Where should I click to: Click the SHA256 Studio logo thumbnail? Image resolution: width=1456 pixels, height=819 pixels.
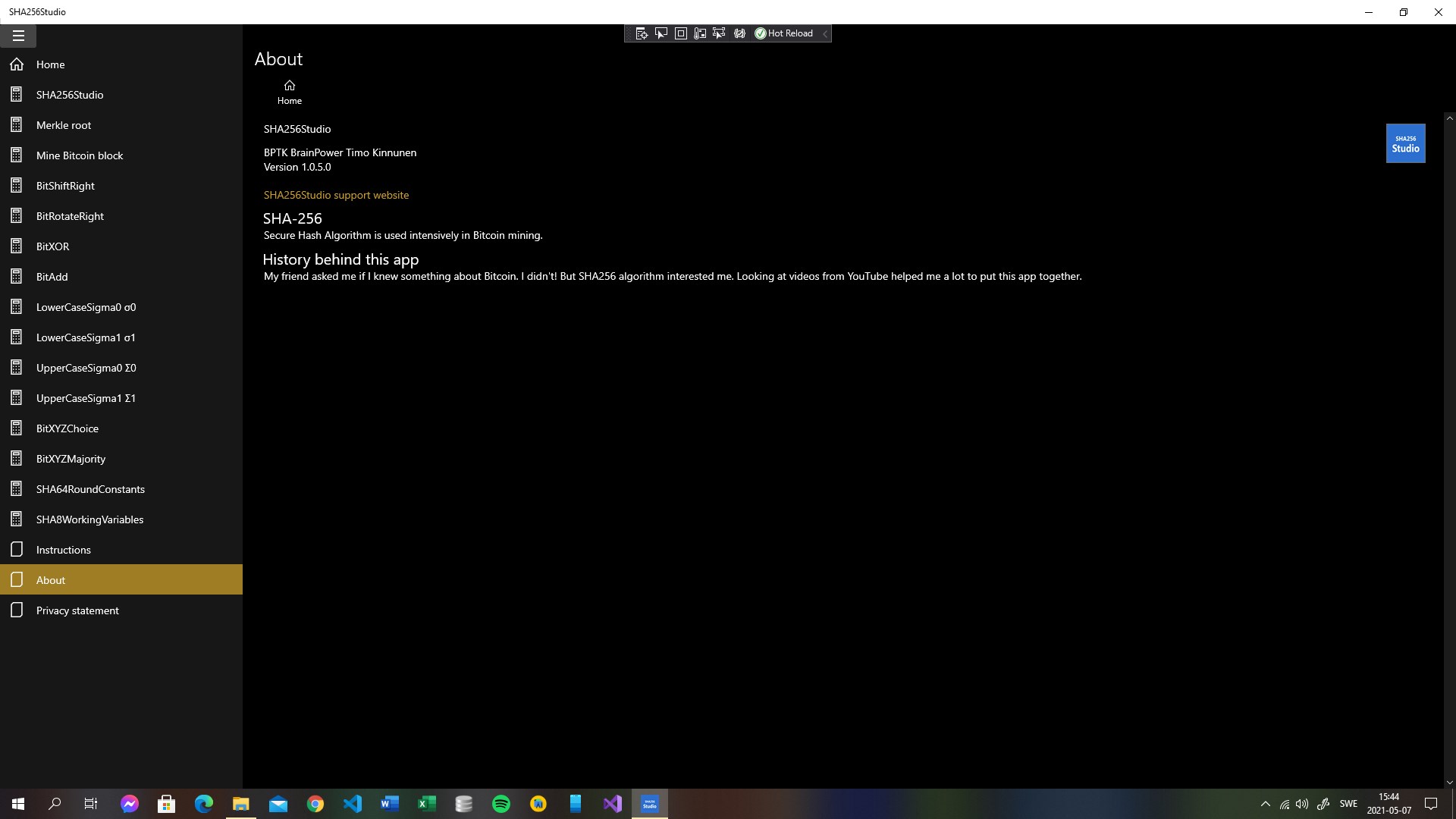click(x=1405, y=143)
